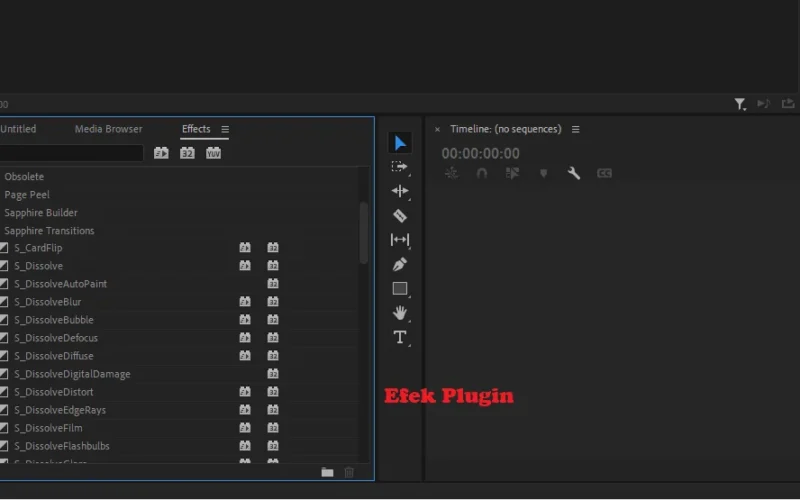Select the S_DissolveDiffuse transition

tap(54, 356)
